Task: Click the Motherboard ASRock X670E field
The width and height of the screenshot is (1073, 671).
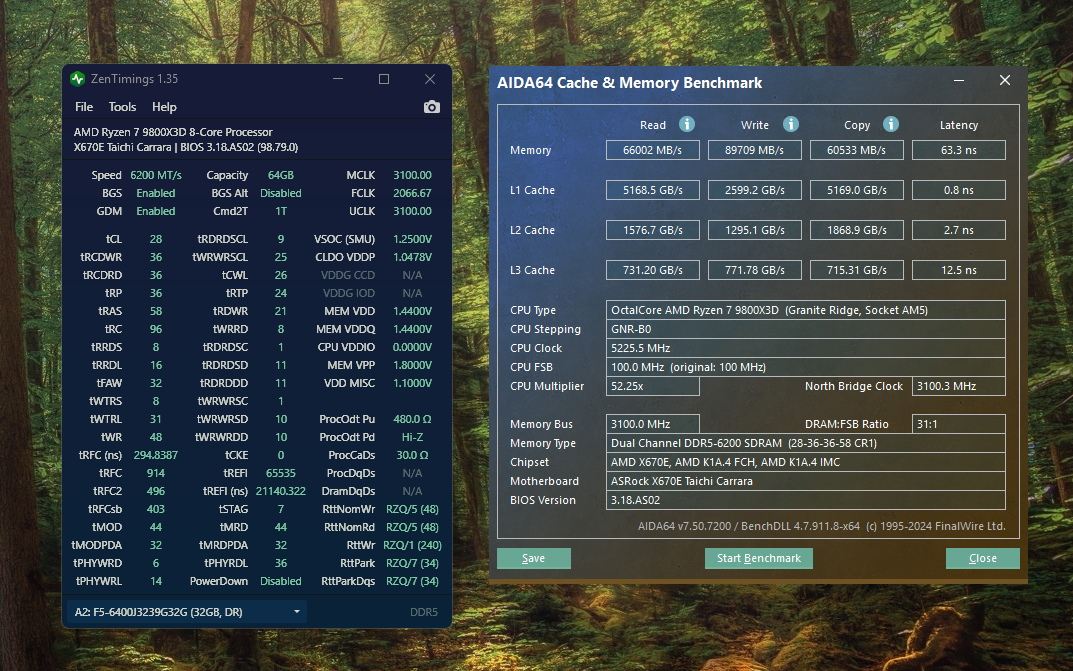Action: (805, 482)
